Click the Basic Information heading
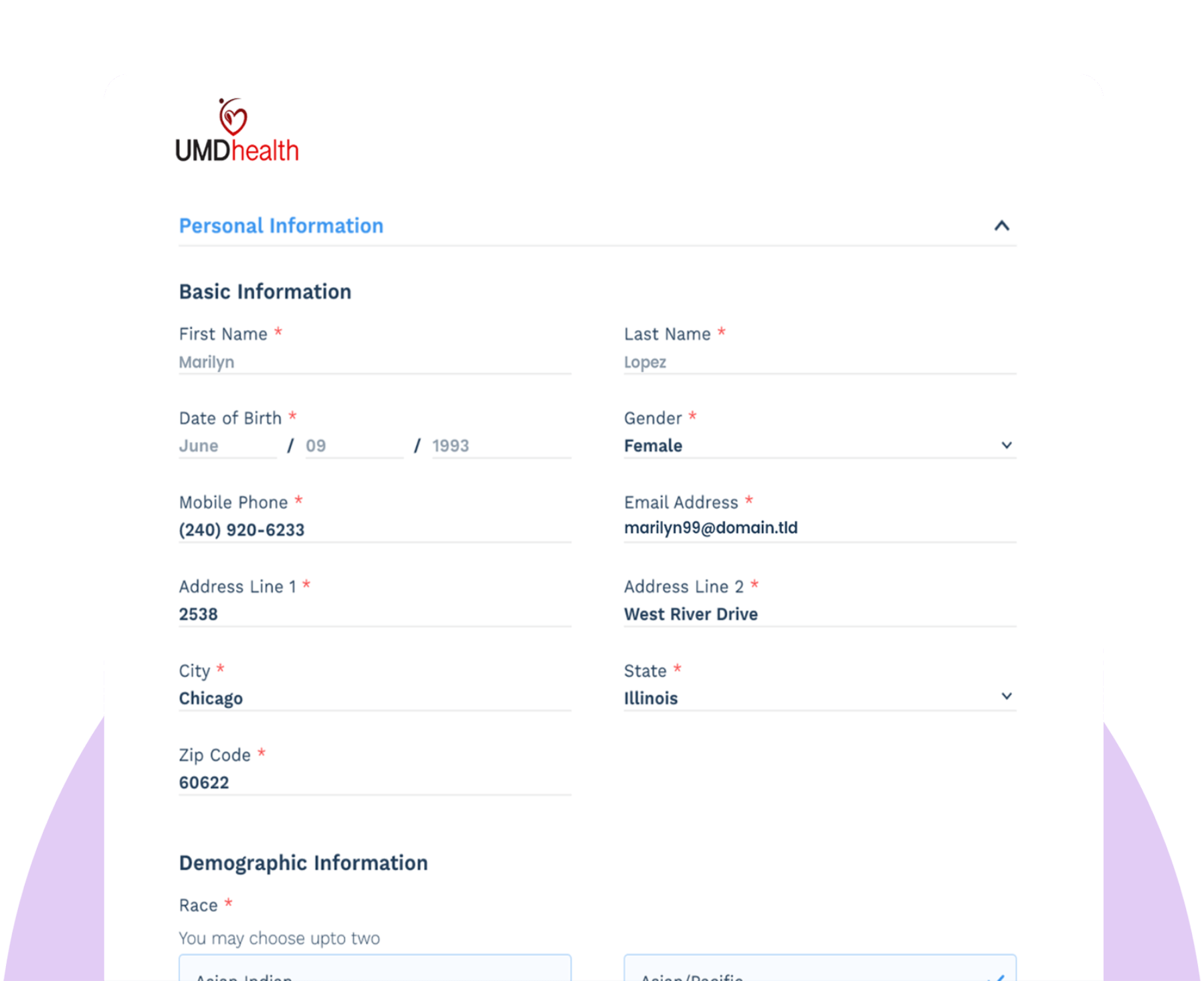 (265, 292)
